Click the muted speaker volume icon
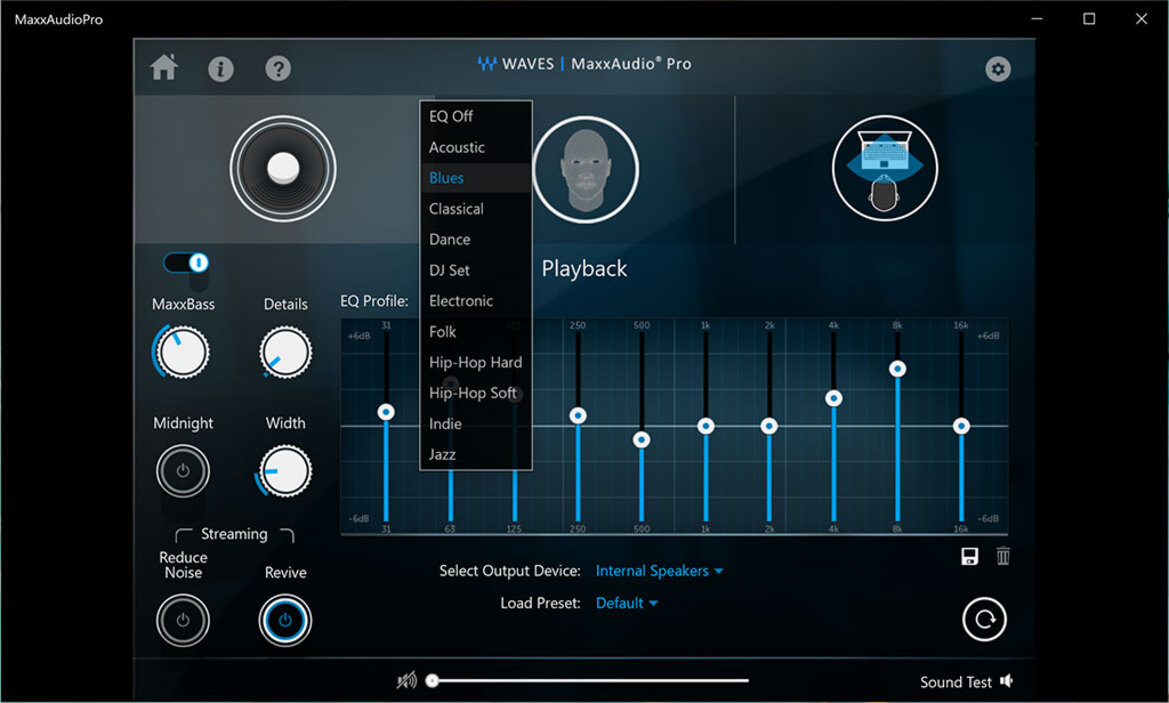This screenshot has height=703, width=1169. tap(406, 681)
